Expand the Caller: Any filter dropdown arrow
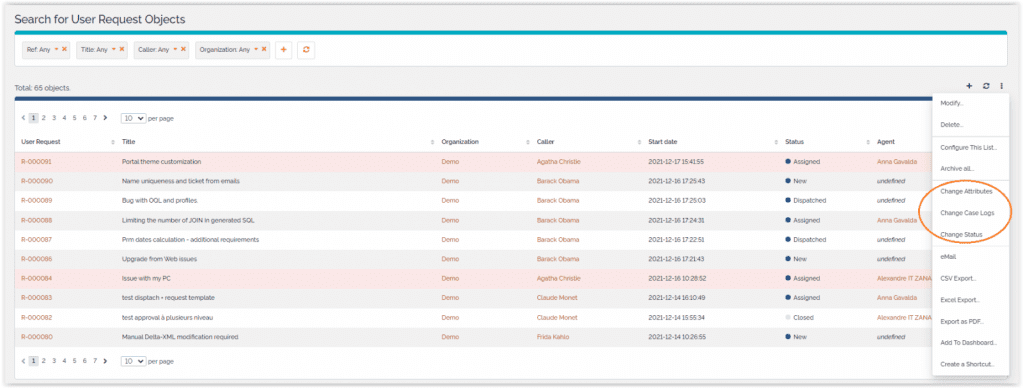This screenshot has width=1023, height=388. tap(176, 49)
